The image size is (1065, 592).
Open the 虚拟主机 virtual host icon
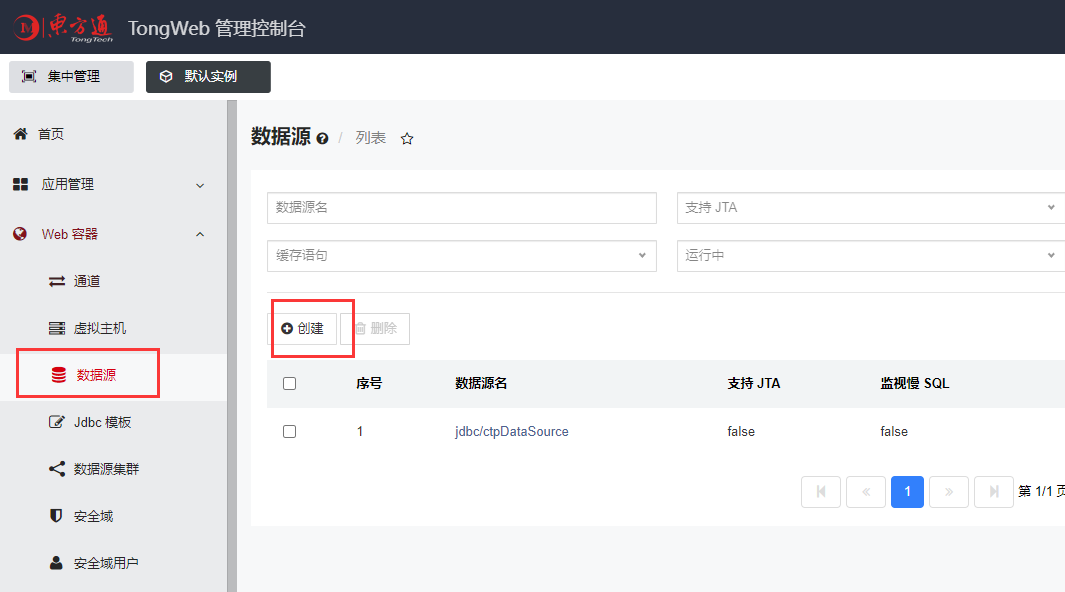pos(58,327)
